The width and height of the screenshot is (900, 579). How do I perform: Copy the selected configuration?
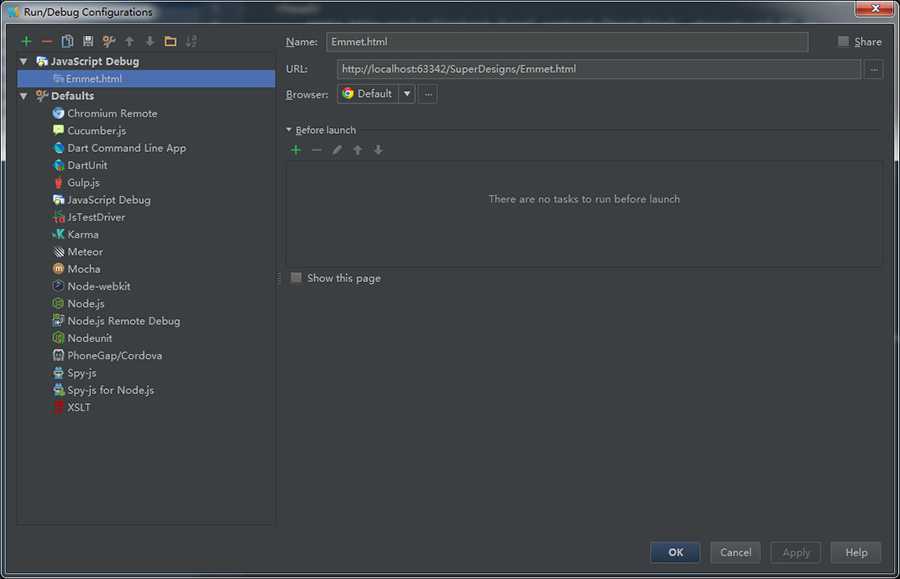point(67,41)
